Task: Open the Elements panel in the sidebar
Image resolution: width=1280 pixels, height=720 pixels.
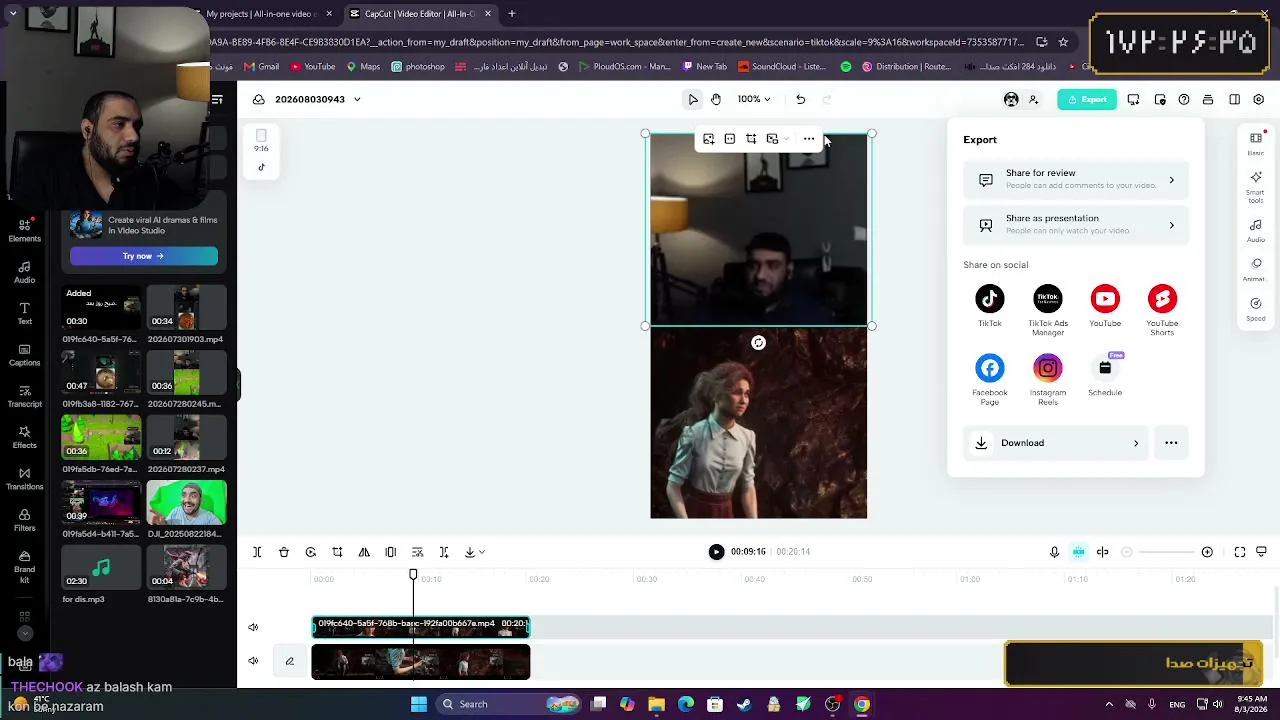Action: click(x=25, y=230)
